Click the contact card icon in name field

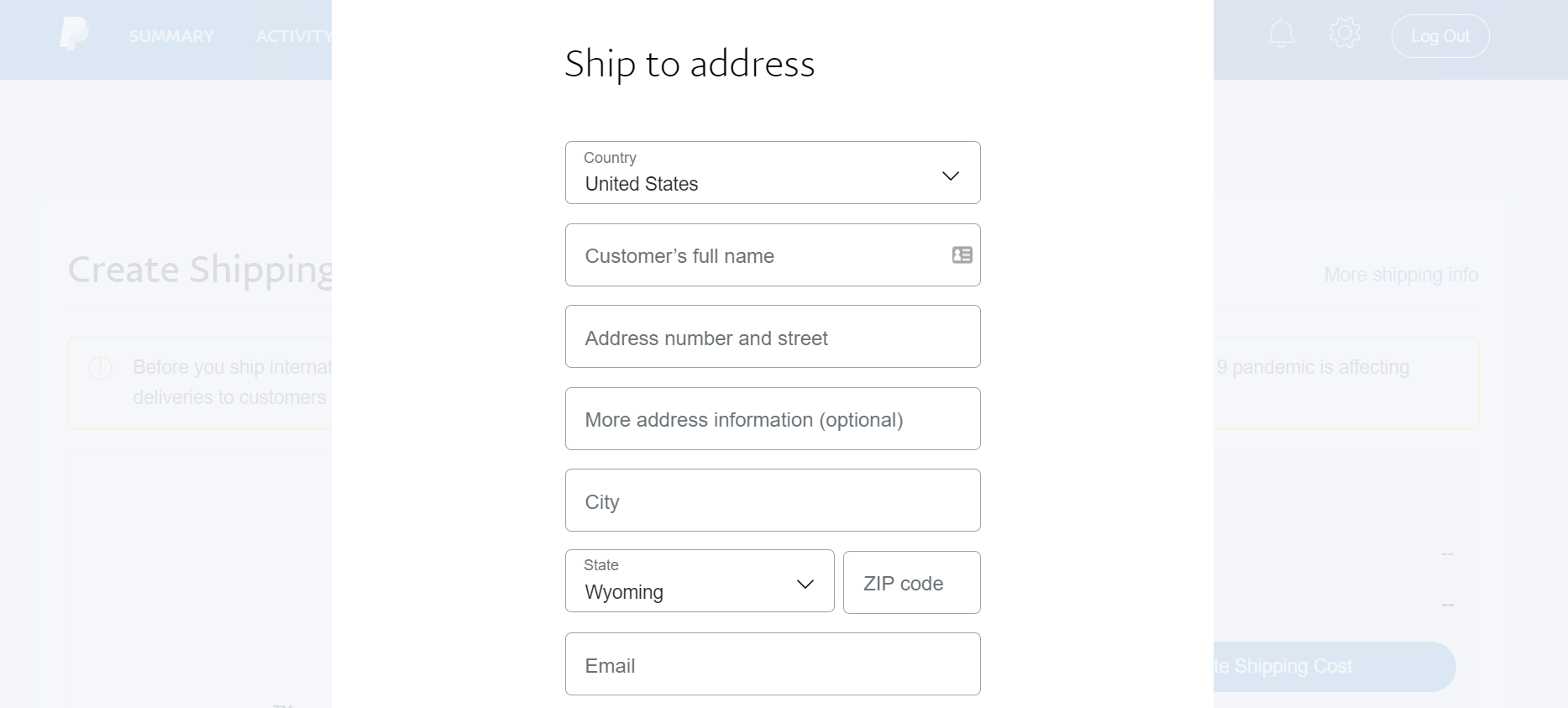click(962, 254)
